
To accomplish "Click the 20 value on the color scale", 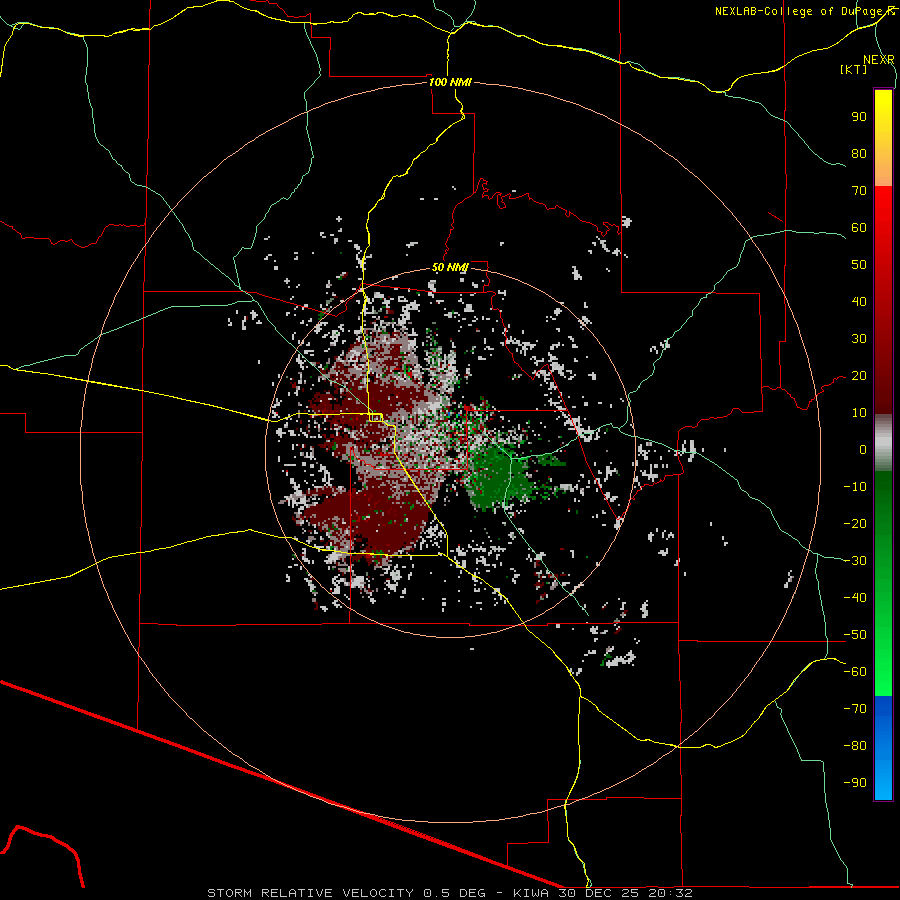I will [x=859, y=376].
